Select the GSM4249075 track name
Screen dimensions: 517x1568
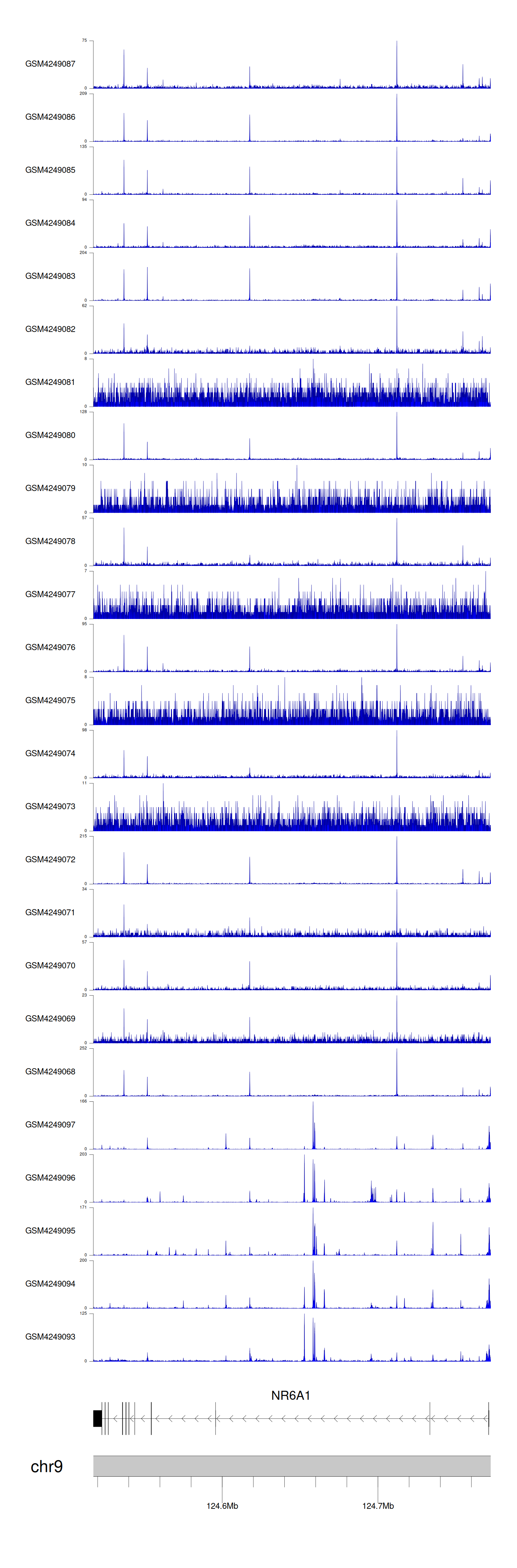[x=50, y=700]
